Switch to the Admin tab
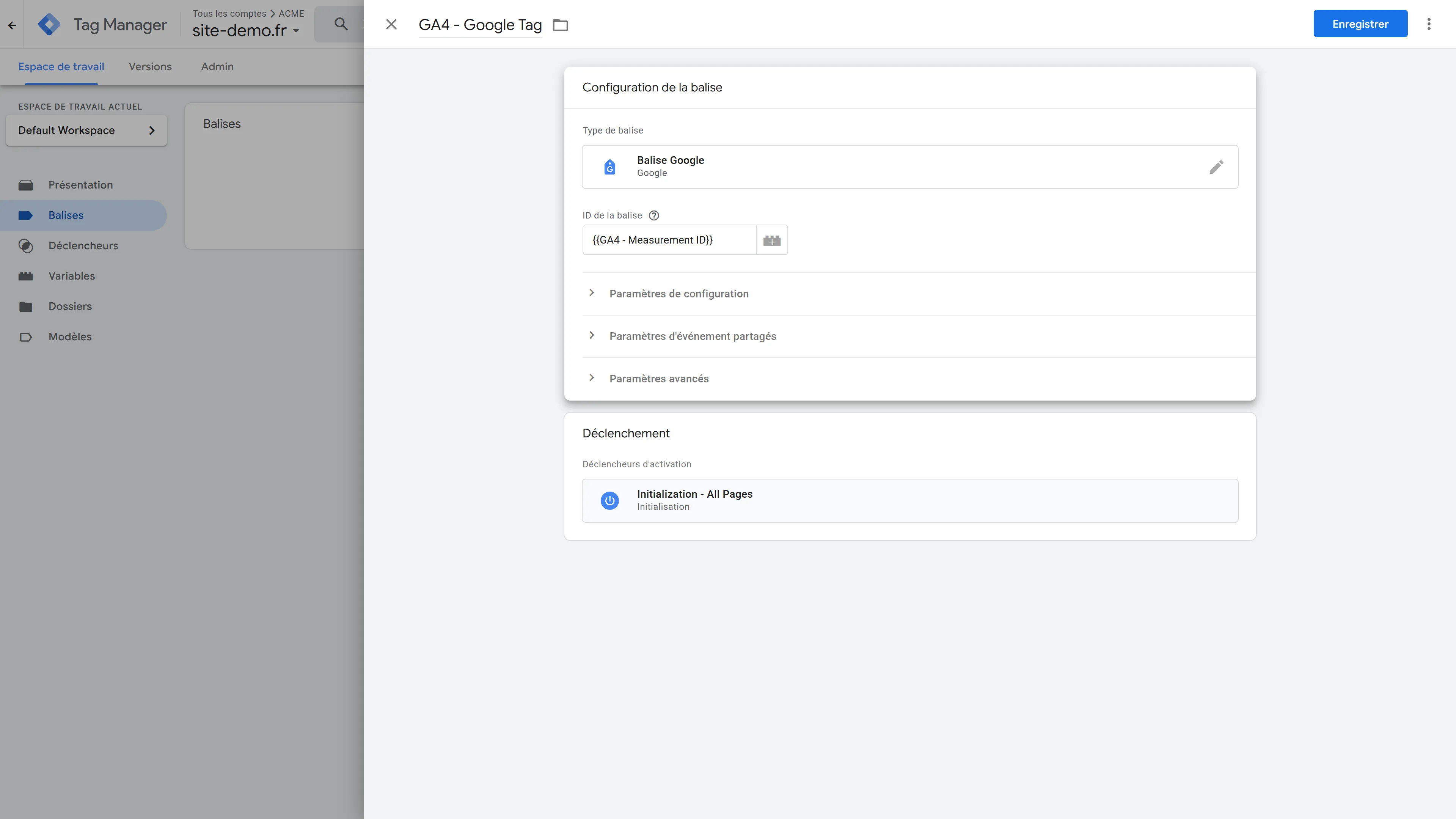Viewport: 1456px width, 819px height. pos(217,67)
